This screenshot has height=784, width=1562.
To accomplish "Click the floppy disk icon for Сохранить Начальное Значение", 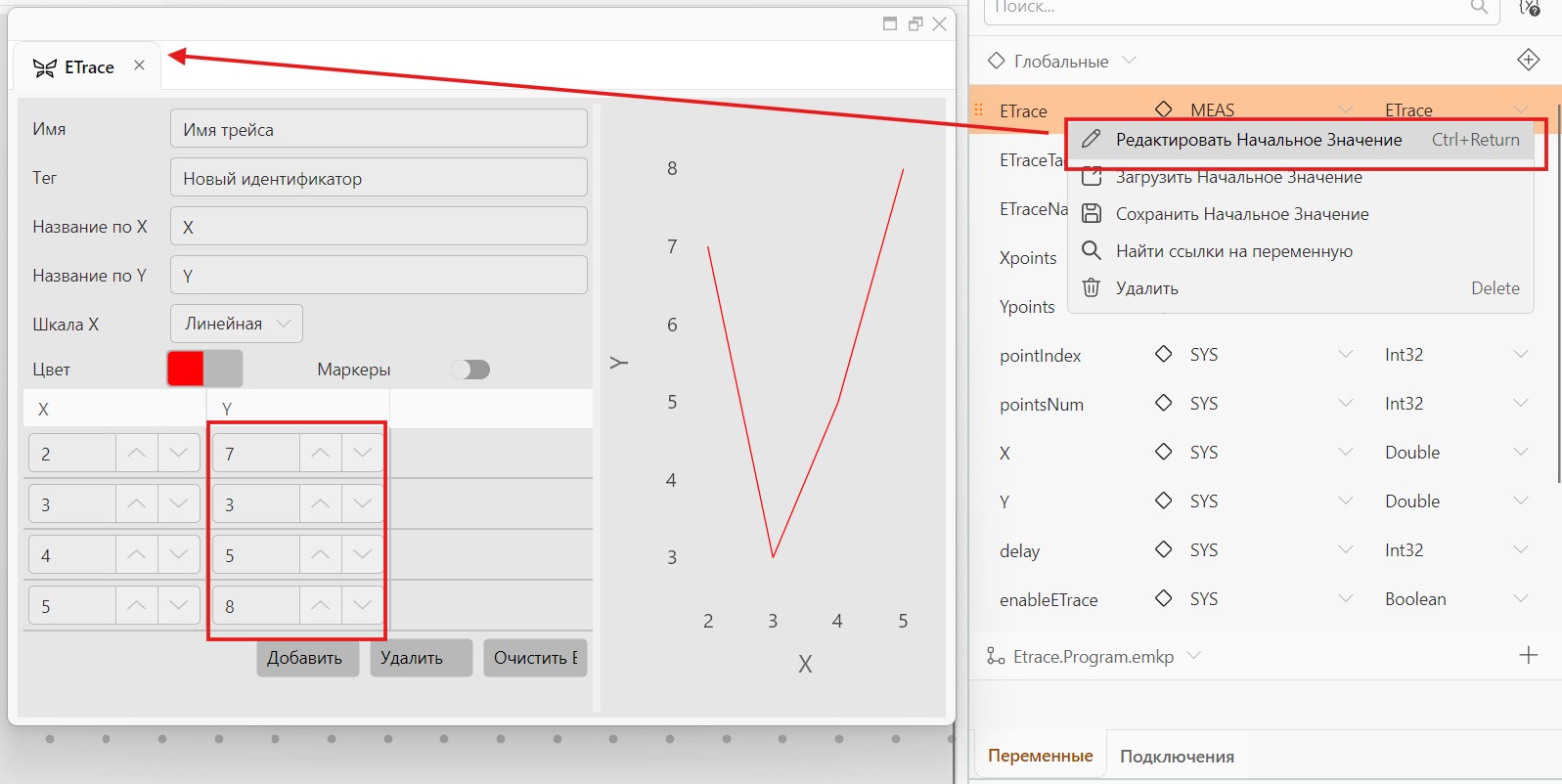I will [x=1092, y=213].
